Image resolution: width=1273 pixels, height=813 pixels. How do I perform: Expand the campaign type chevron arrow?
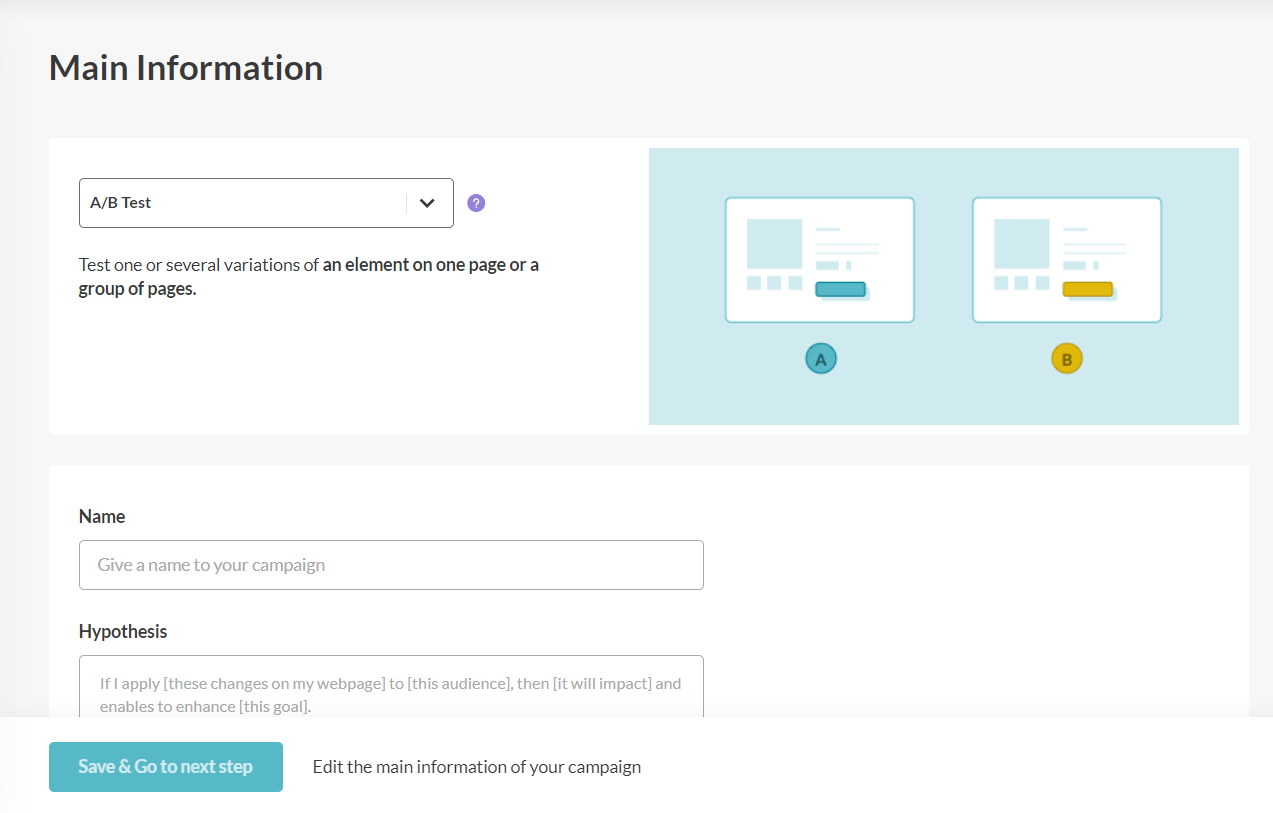[427, 203]
